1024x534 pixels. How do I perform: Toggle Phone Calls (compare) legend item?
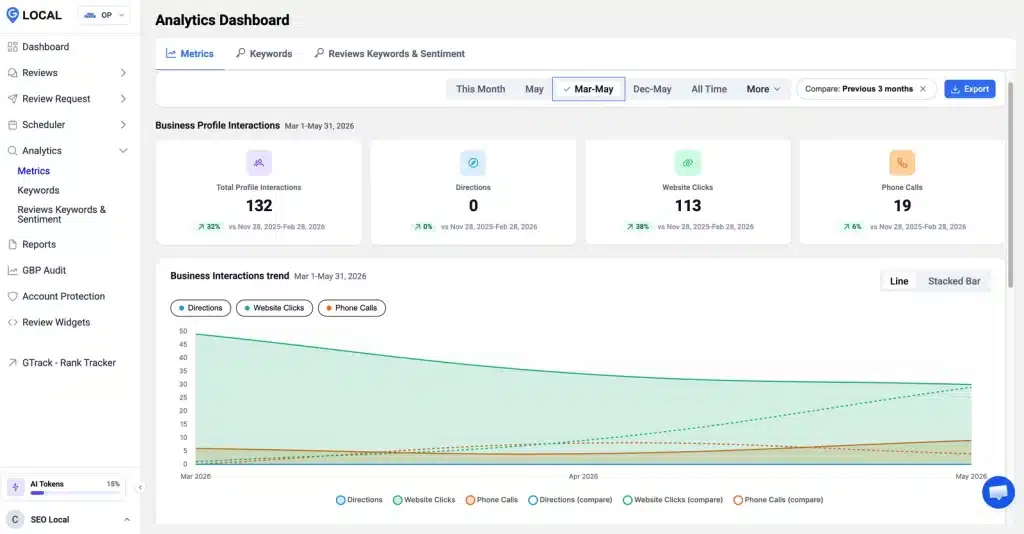point(778,500)
